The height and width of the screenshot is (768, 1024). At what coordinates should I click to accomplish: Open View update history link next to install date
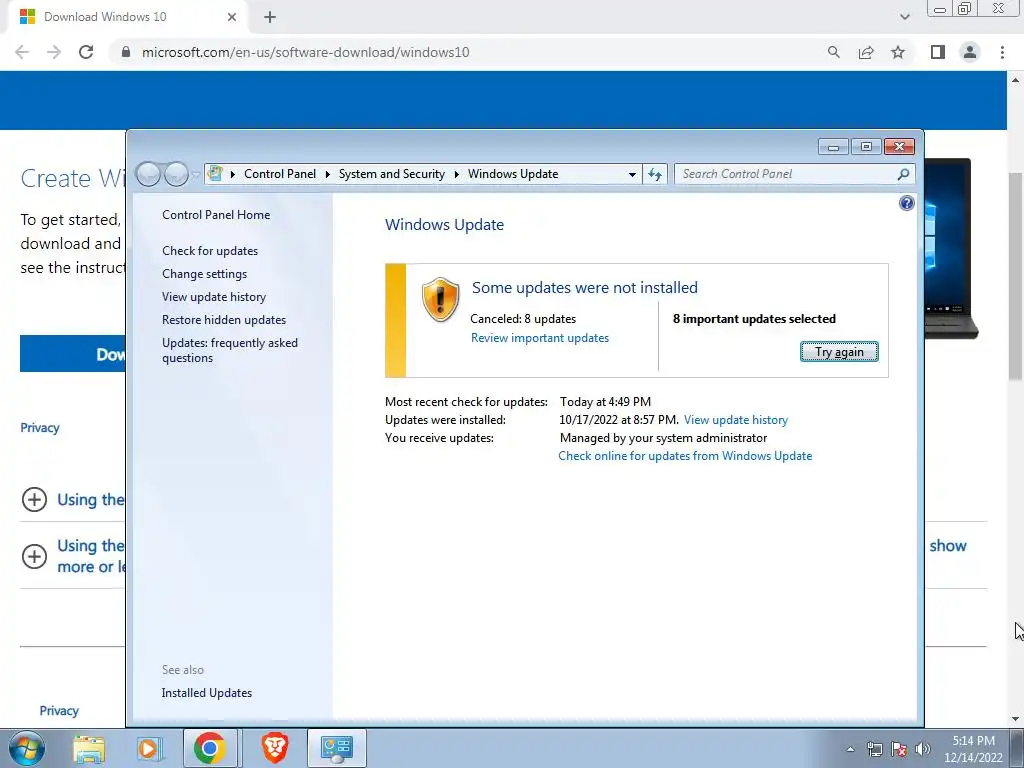[x=735, y=420]
